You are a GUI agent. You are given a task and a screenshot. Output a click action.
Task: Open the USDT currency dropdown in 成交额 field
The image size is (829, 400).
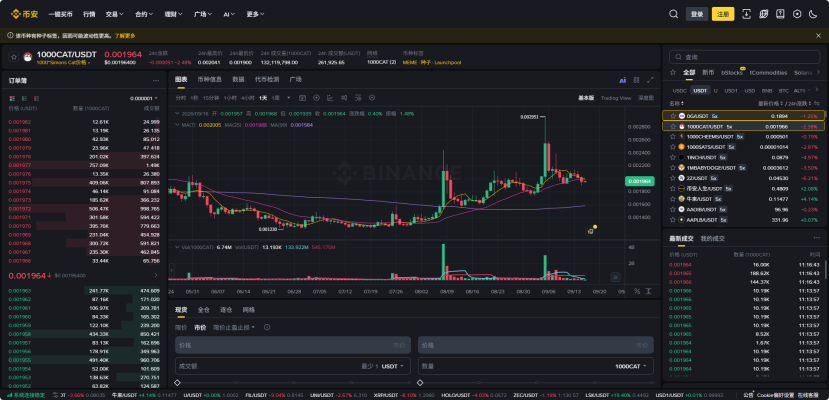(x=393, y=366)
